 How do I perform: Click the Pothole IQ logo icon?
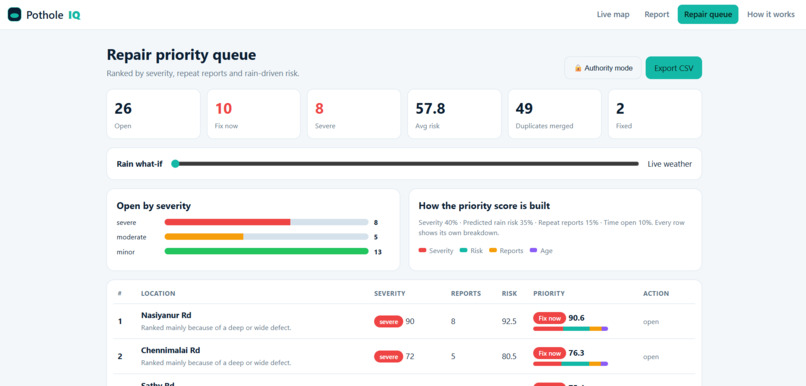14,14
